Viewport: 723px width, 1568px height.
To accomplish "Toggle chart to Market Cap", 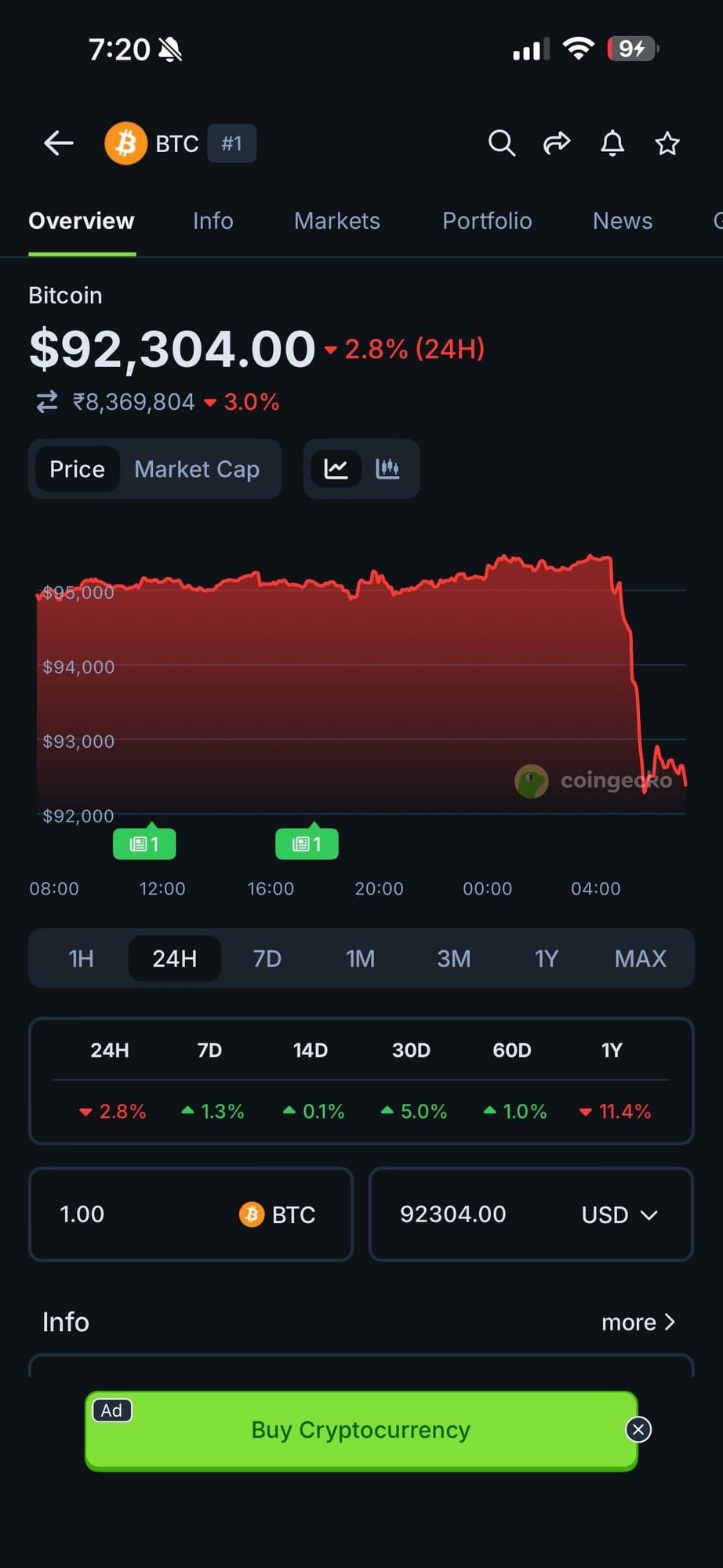I will (197, 469).
